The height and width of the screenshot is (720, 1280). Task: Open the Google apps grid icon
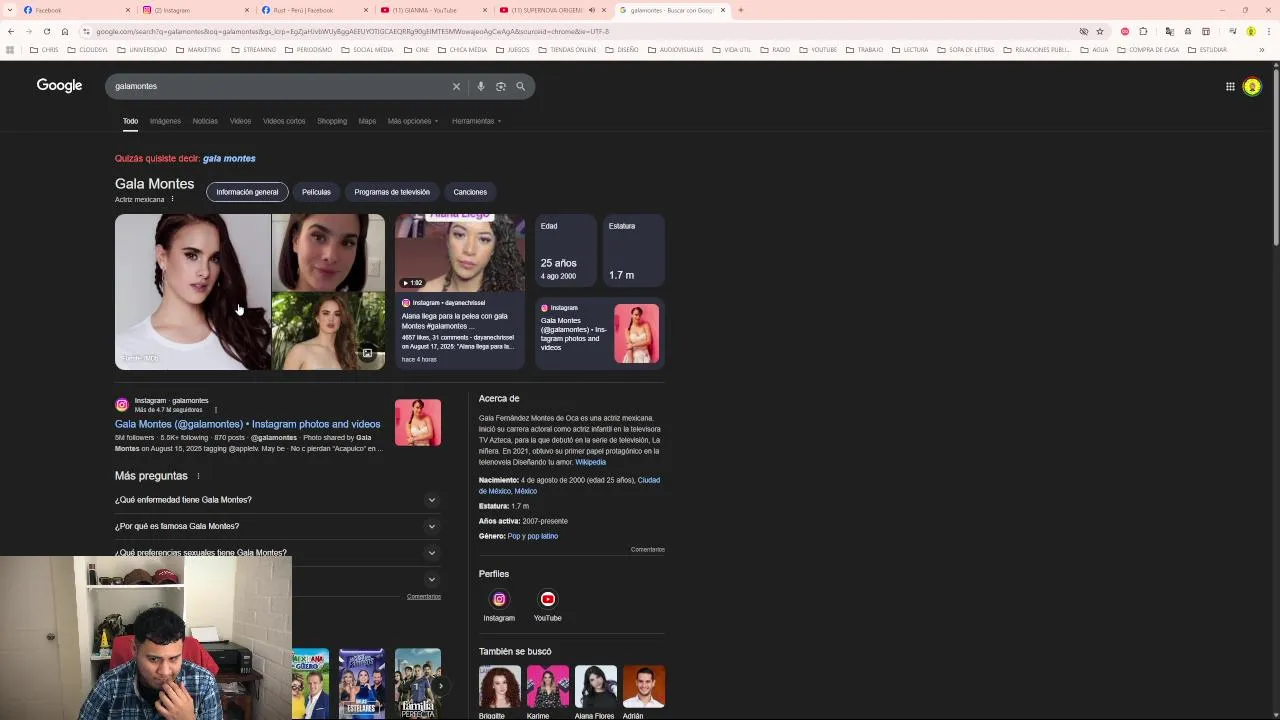(x=1230, y=86)
